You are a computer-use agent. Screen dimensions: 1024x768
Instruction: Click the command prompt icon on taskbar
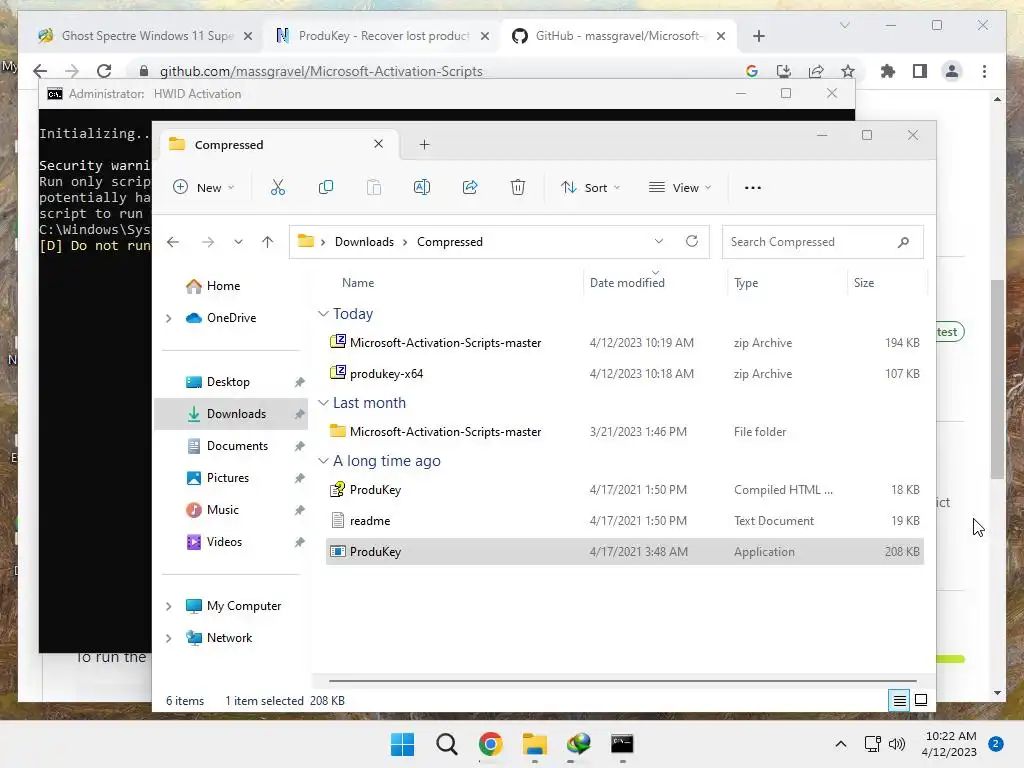[622, 744]
